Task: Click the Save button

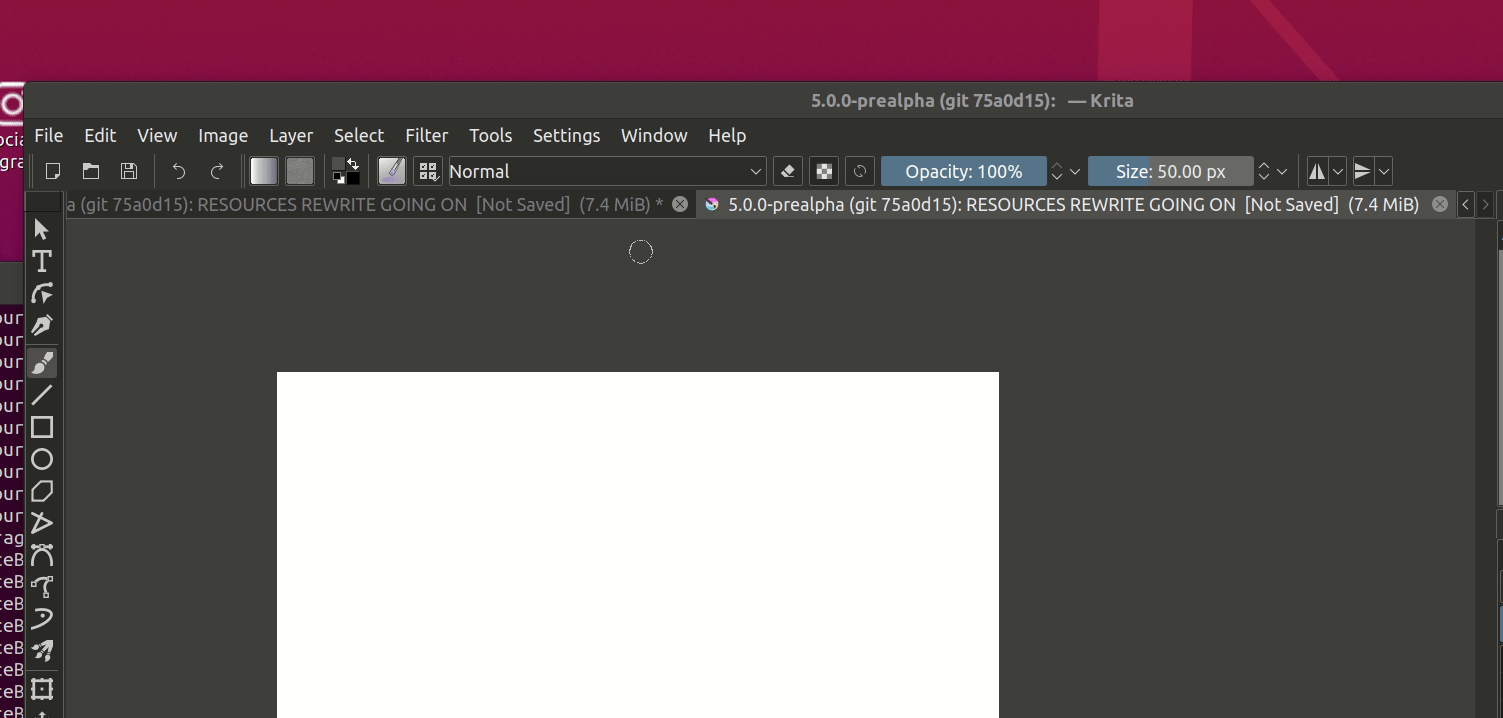Action: coord(128,171)
